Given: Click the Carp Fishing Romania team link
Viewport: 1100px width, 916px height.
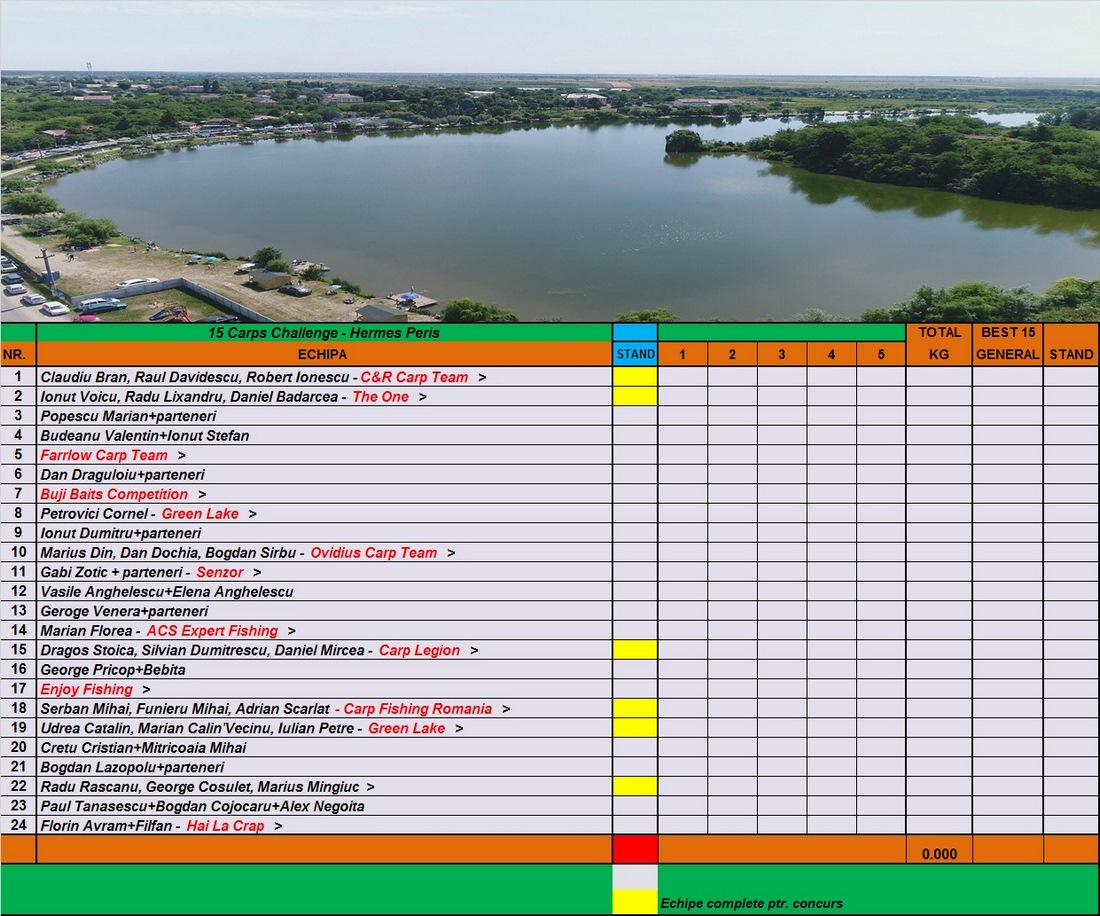Looking at the screenshot, I should pos(417,709).
